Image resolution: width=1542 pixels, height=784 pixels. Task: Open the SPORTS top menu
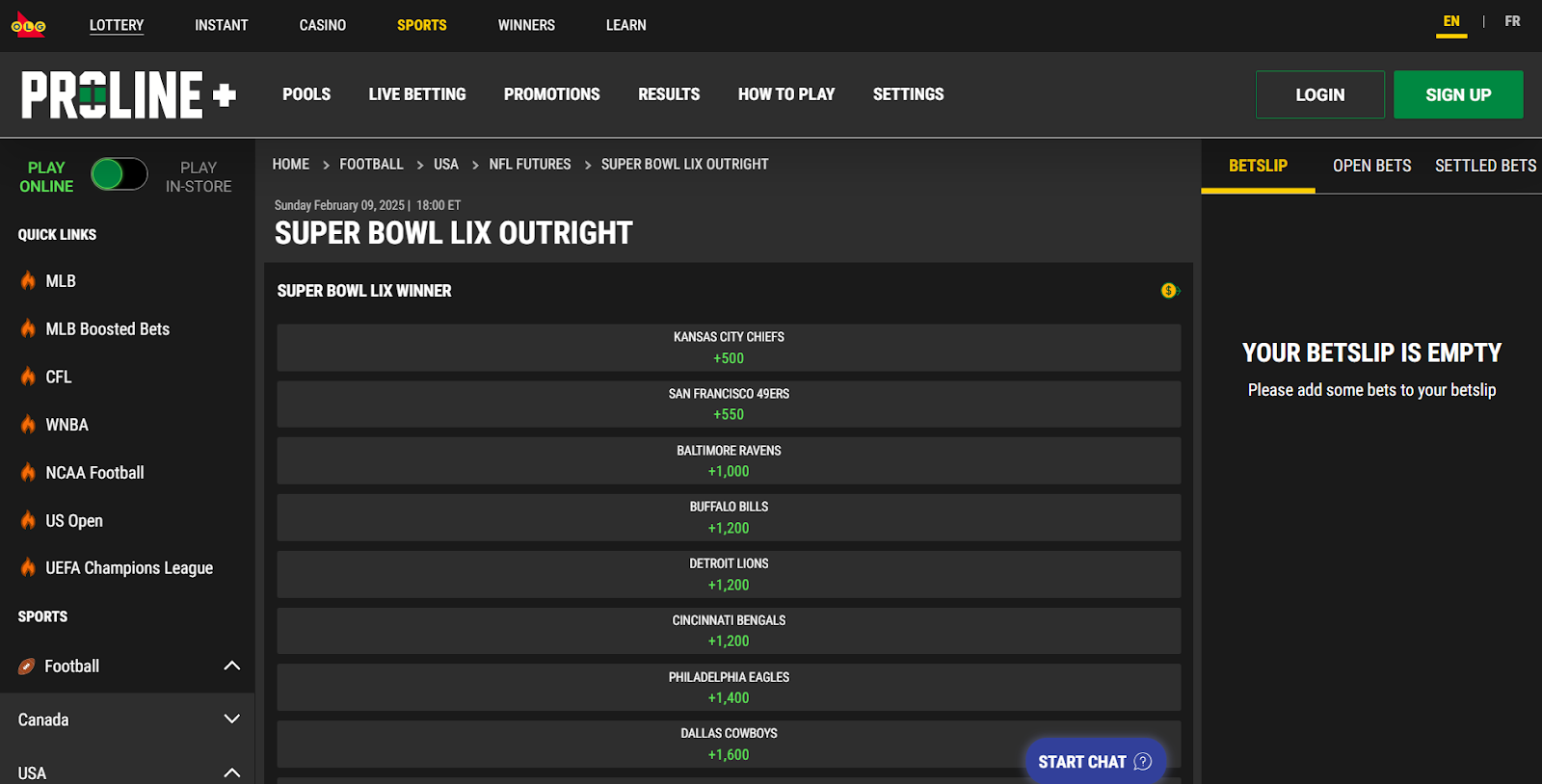tap(422, 25)
